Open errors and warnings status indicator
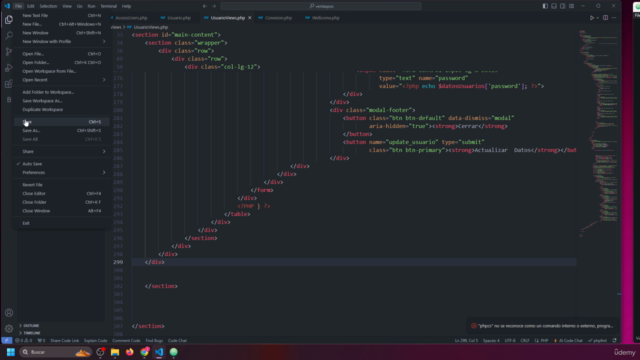Image resolution: width=640 pixels, height=360 pixels. (24, 340)
